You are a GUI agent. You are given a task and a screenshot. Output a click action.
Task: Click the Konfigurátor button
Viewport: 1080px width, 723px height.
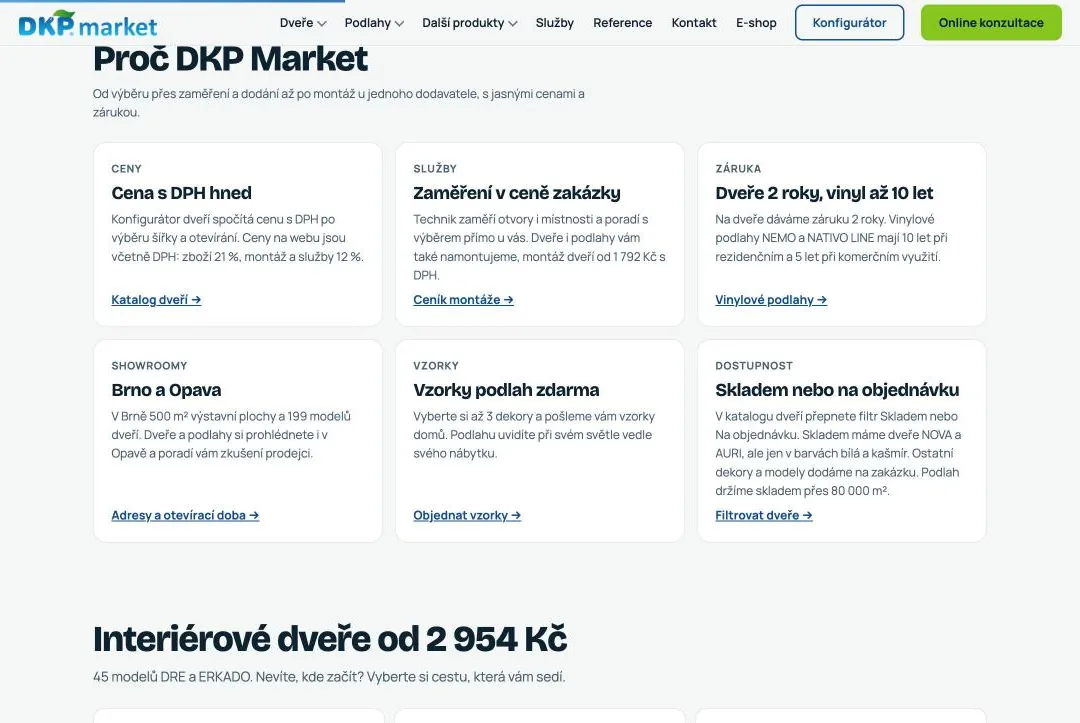pos(849,23)
